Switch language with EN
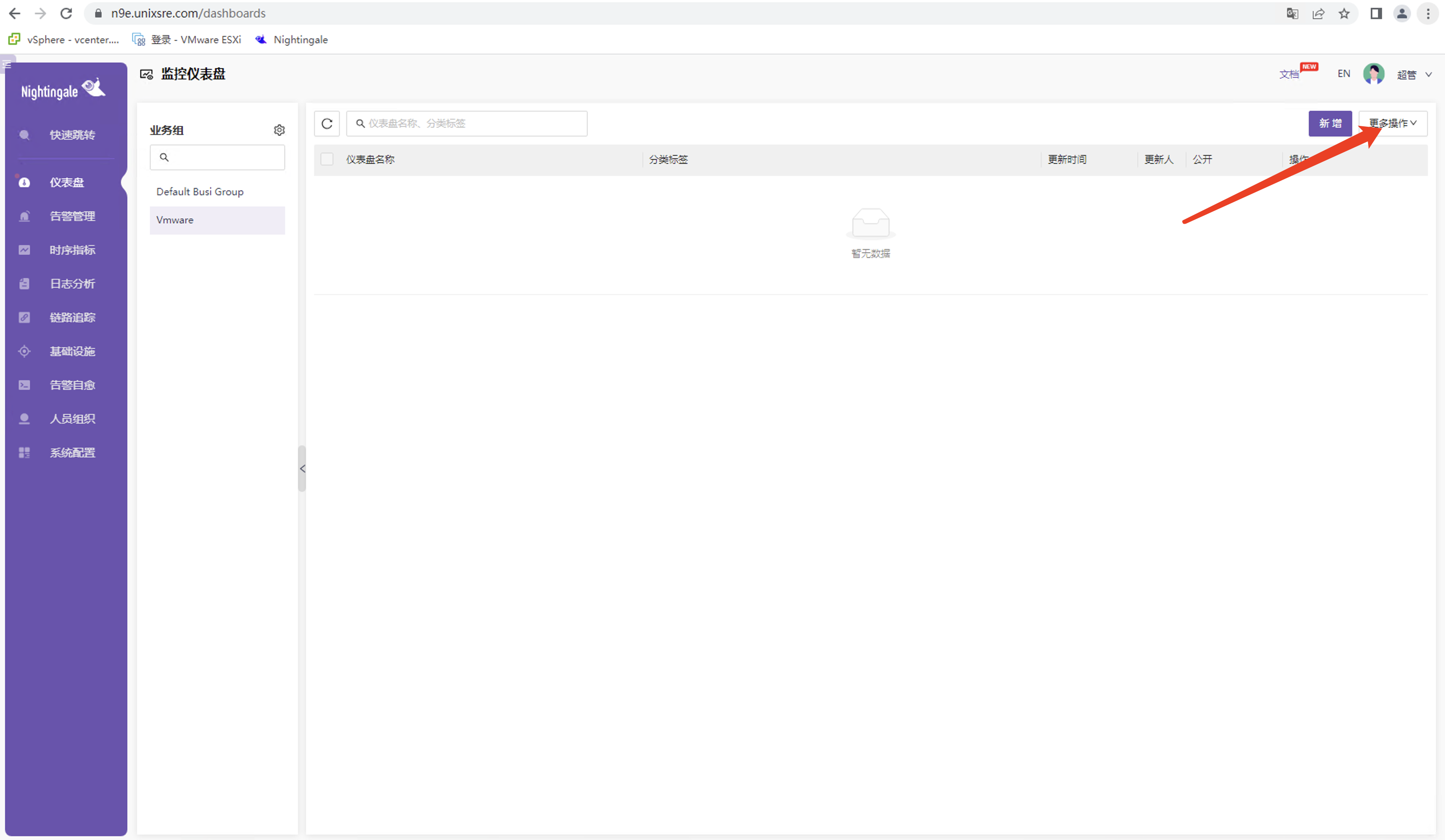The image size is (1445, 840). click(x=1344, y=74)
